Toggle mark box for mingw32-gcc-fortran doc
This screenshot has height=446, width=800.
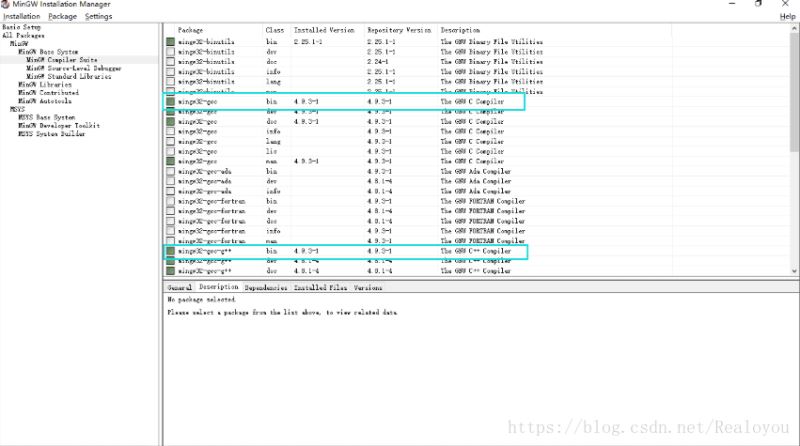pos(170,221)
